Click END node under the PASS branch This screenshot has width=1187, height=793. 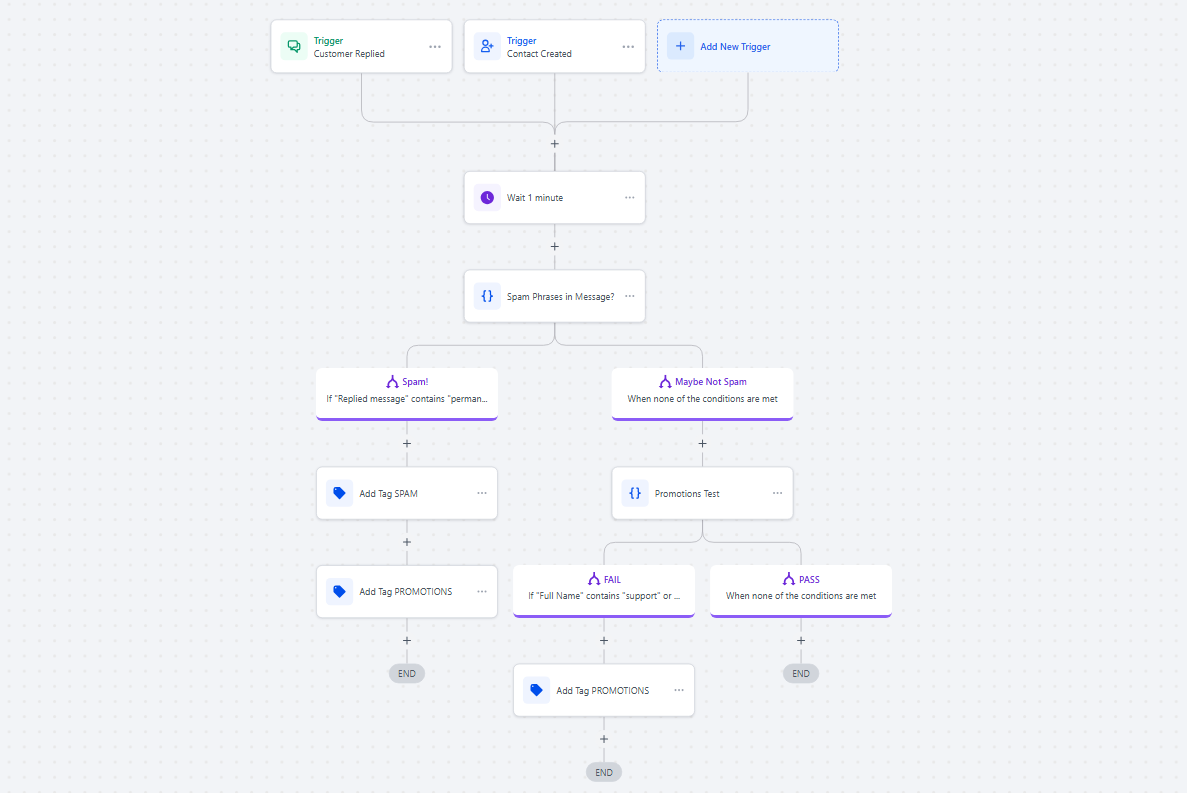coord(801,673)
